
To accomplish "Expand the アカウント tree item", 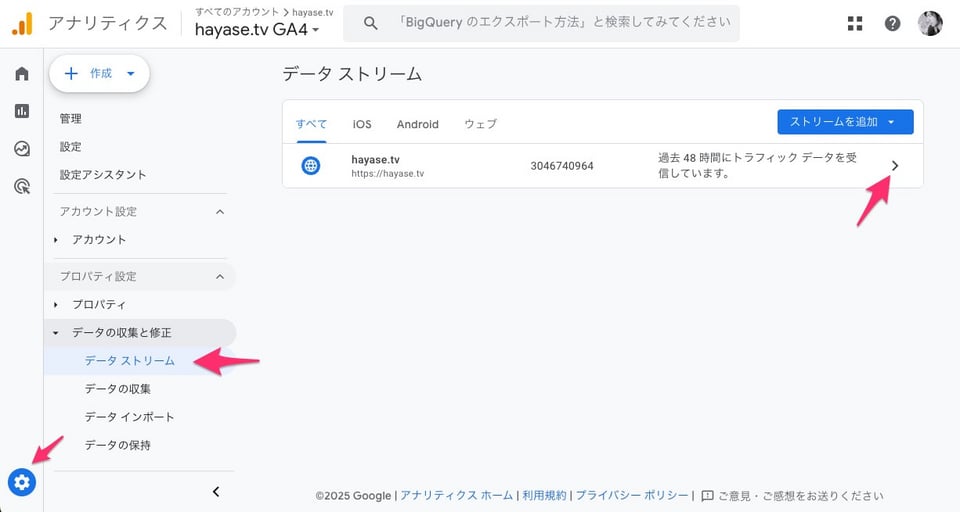I will [x=56, y=240].
